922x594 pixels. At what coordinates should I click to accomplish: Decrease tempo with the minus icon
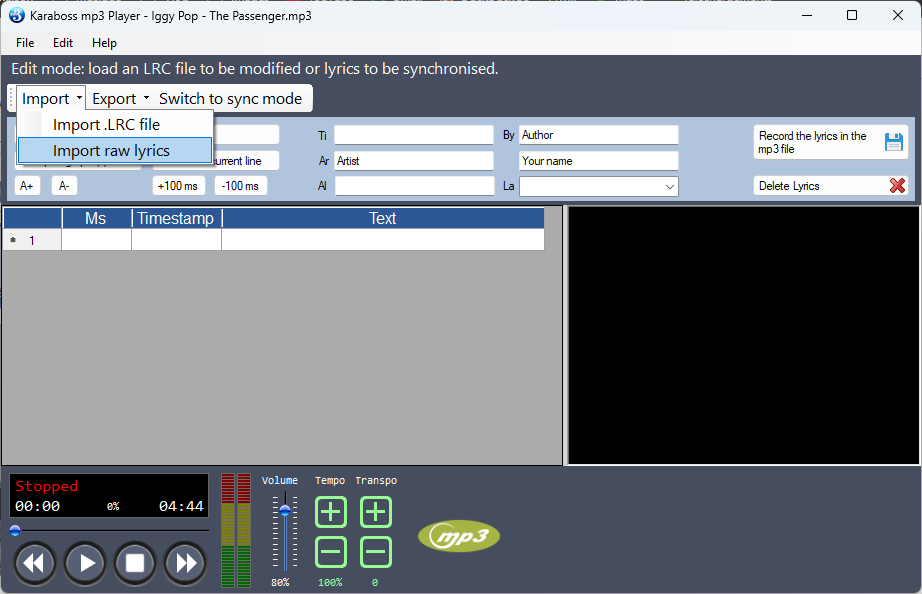(331, 552)
